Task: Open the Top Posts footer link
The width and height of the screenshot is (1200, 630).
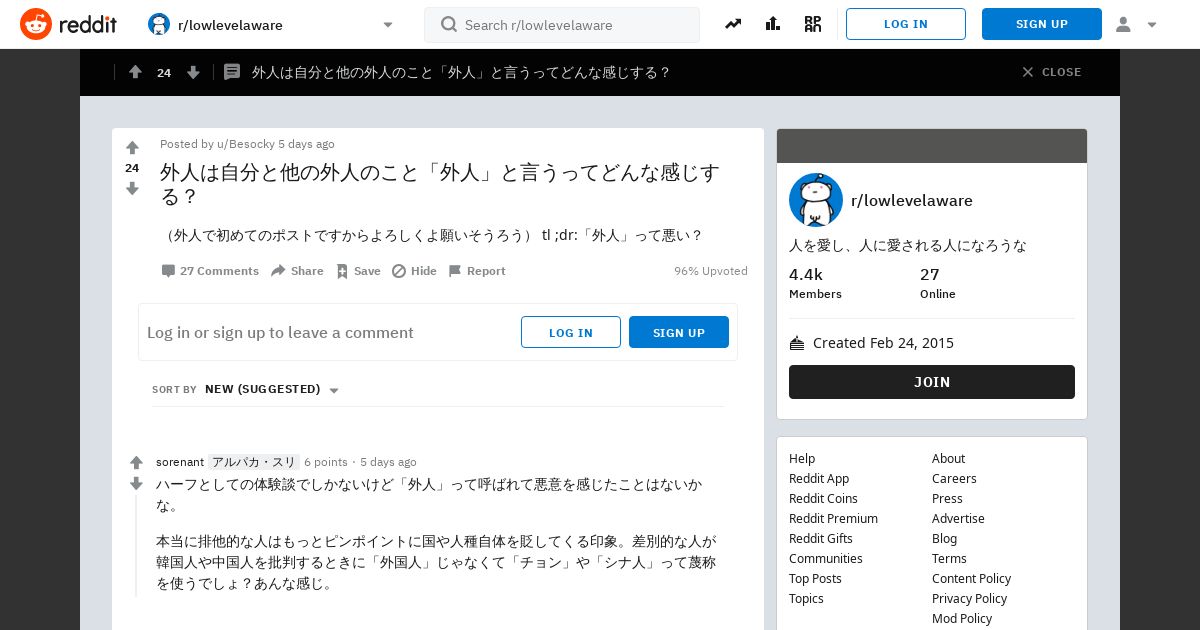Action: [x=815, y=578]
